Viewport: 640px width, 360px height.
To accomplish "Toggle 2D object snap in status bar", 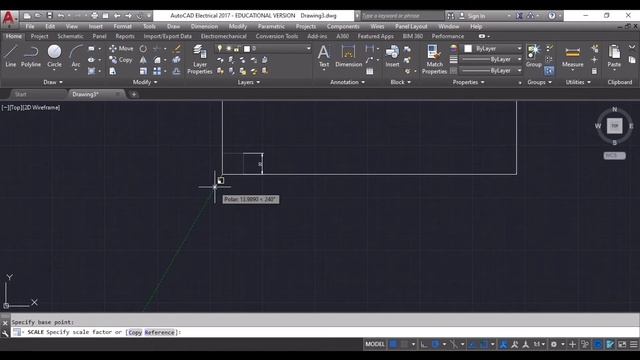I will (484, 344).
